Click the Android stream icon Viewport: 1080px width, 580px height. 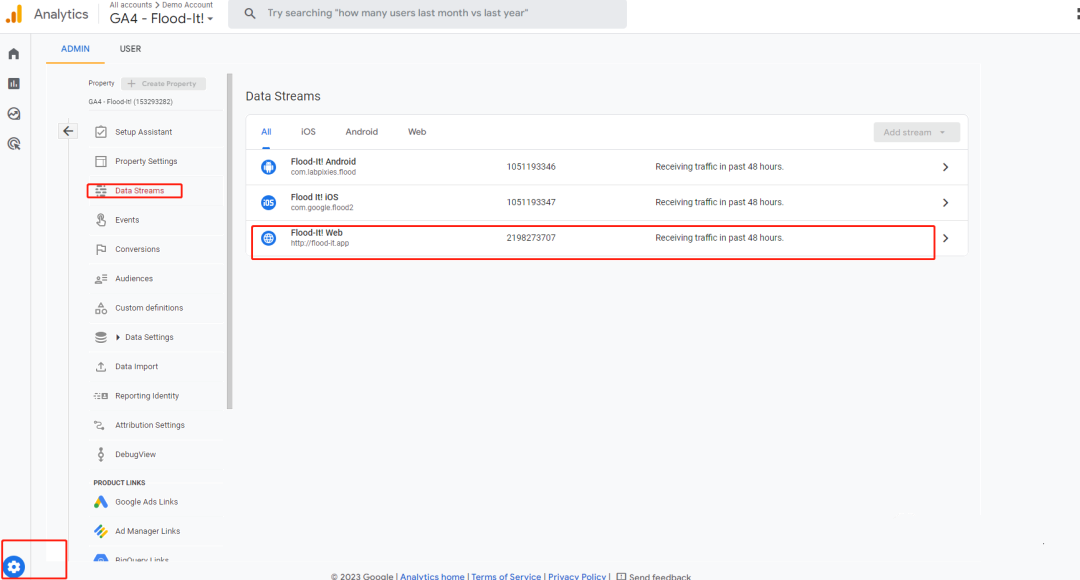coord(269,167)
